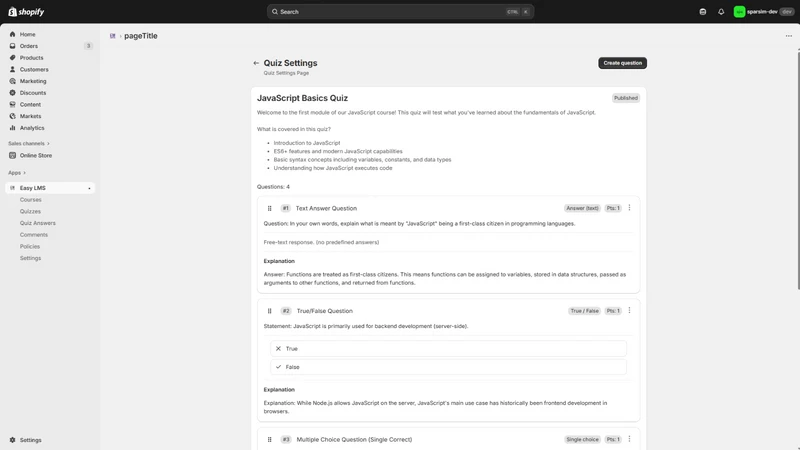
Task: Select the False answer option
Action: [x=448, y=367]
